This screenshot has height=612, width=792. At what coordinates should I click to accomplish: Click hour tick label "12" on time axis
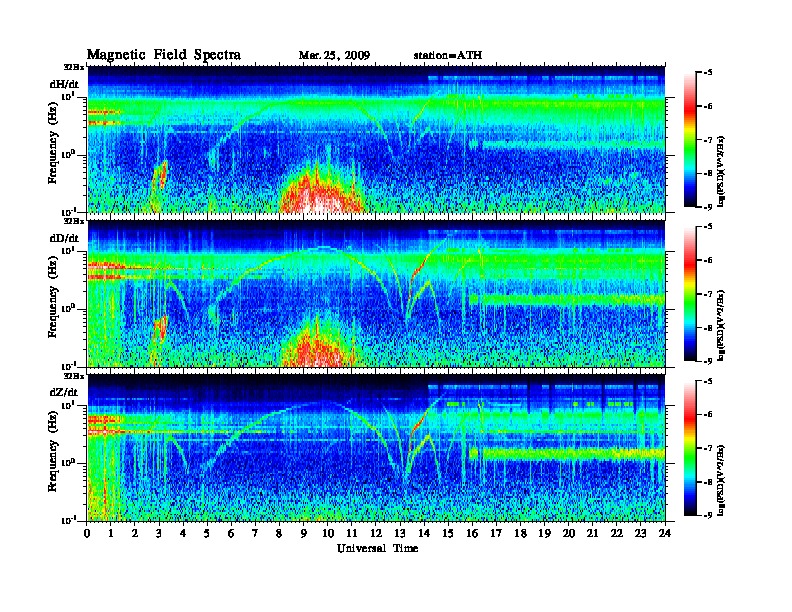click(376, 534)
